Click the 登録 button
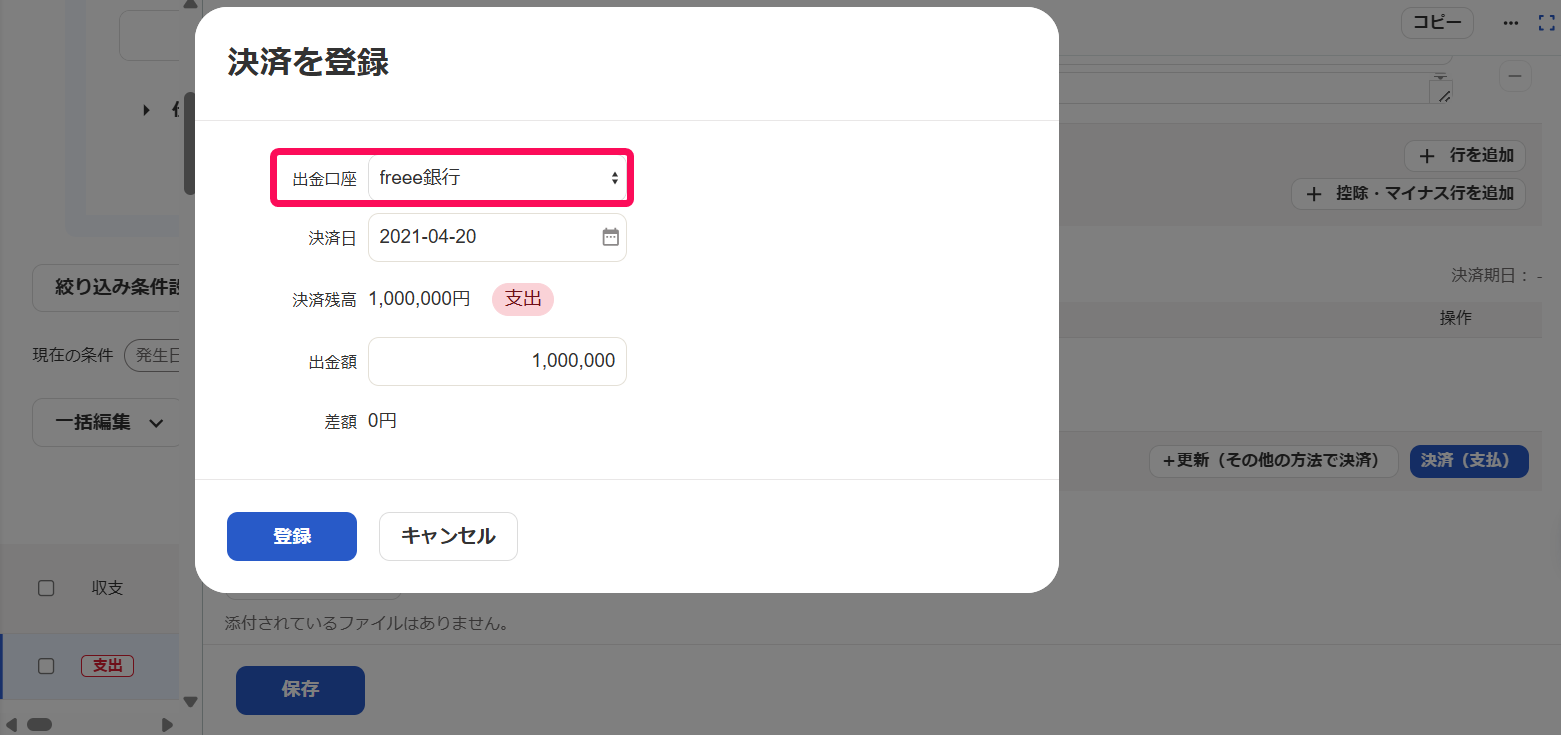 (x=292, y=536)
